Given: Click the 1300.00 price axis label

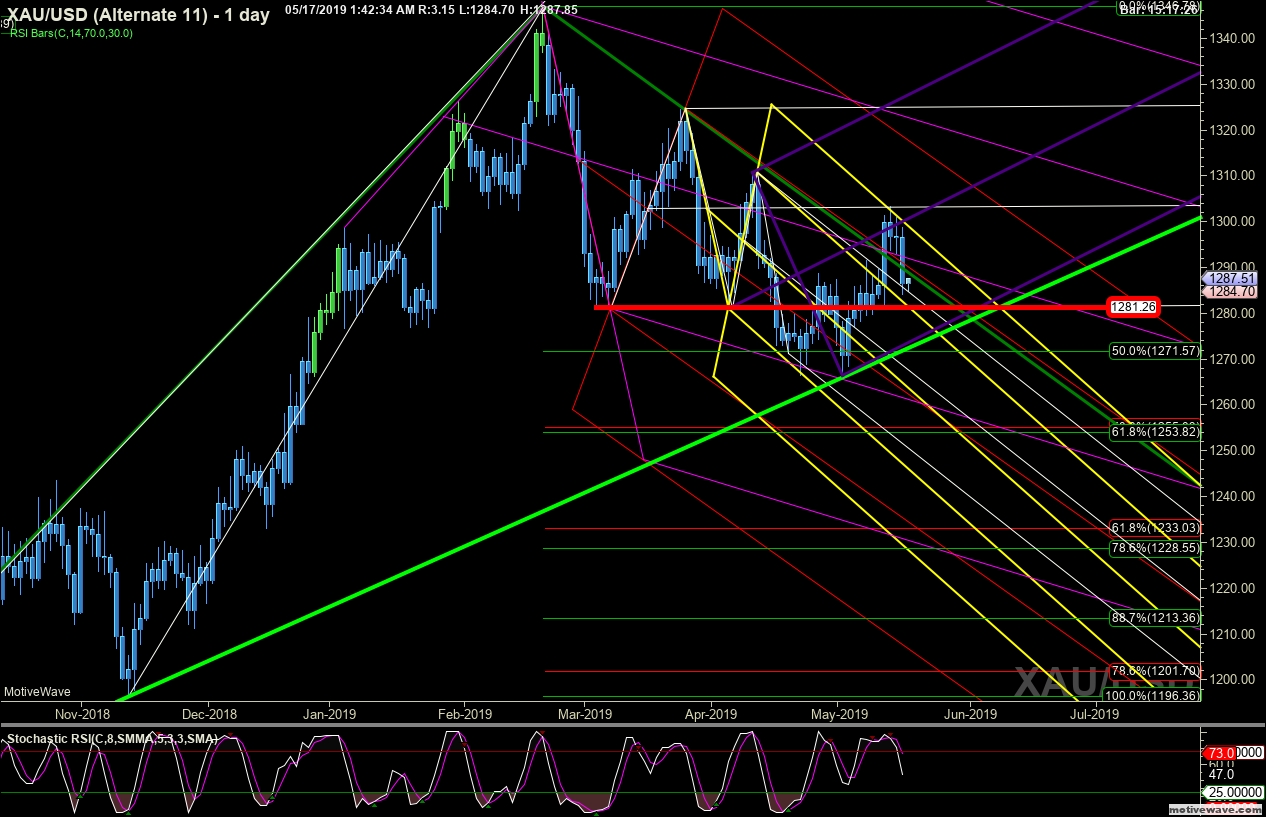Looking at the screenshot, I should [x=1233, y=221].
